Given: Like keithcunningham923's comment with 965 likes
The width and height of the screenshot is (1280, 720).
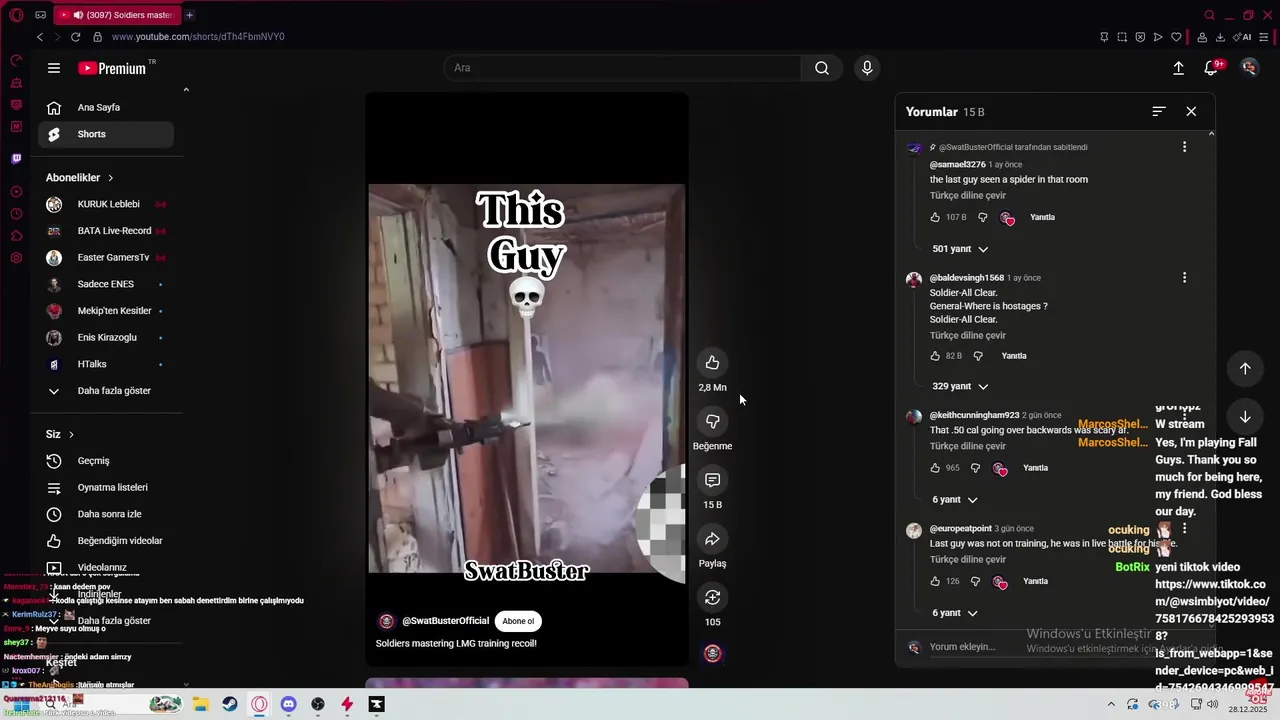Looking at the screenshot, I should tap(935, 468).
